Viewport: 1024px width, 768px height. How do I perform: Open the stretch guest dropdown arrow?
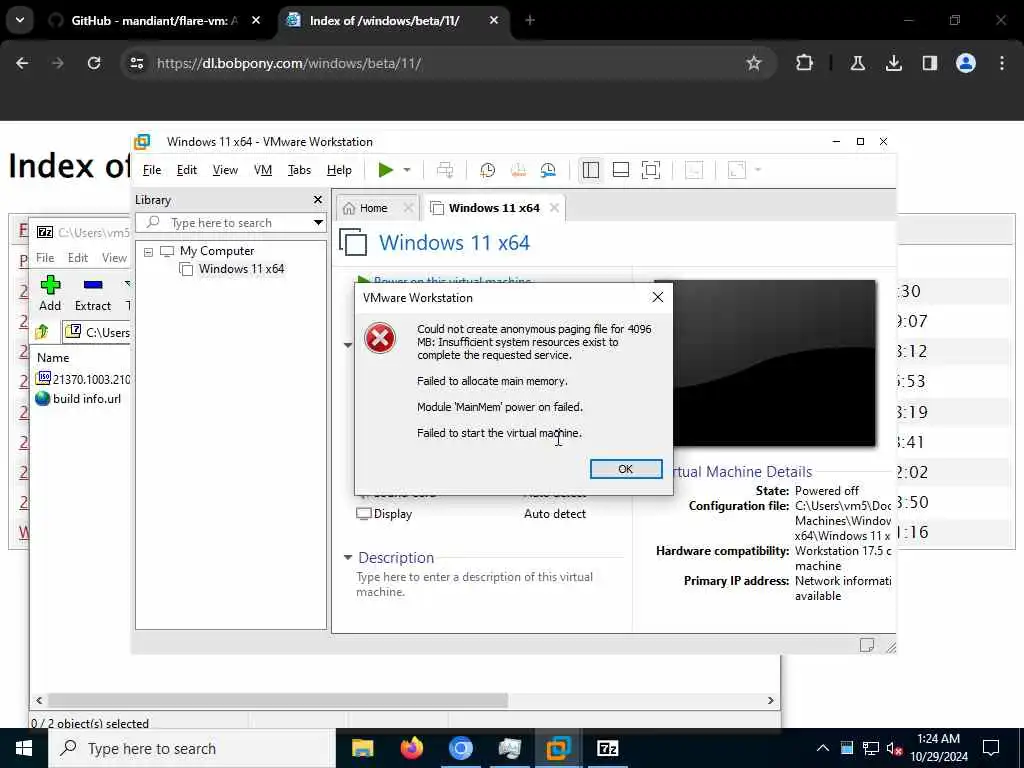click(758, 170)
